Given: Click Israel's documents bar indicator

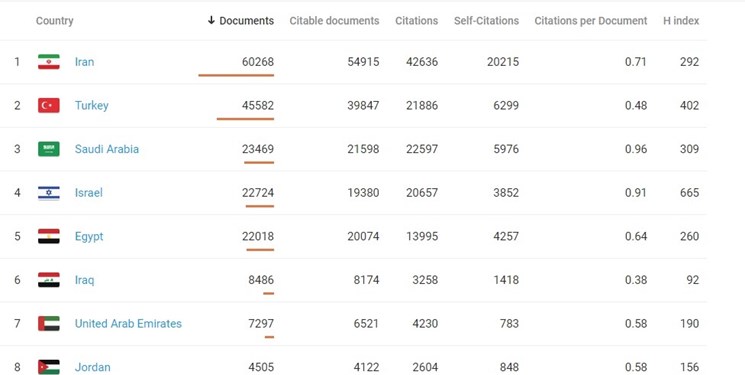Looking at the screenshot, I should [x=260, y=206].
